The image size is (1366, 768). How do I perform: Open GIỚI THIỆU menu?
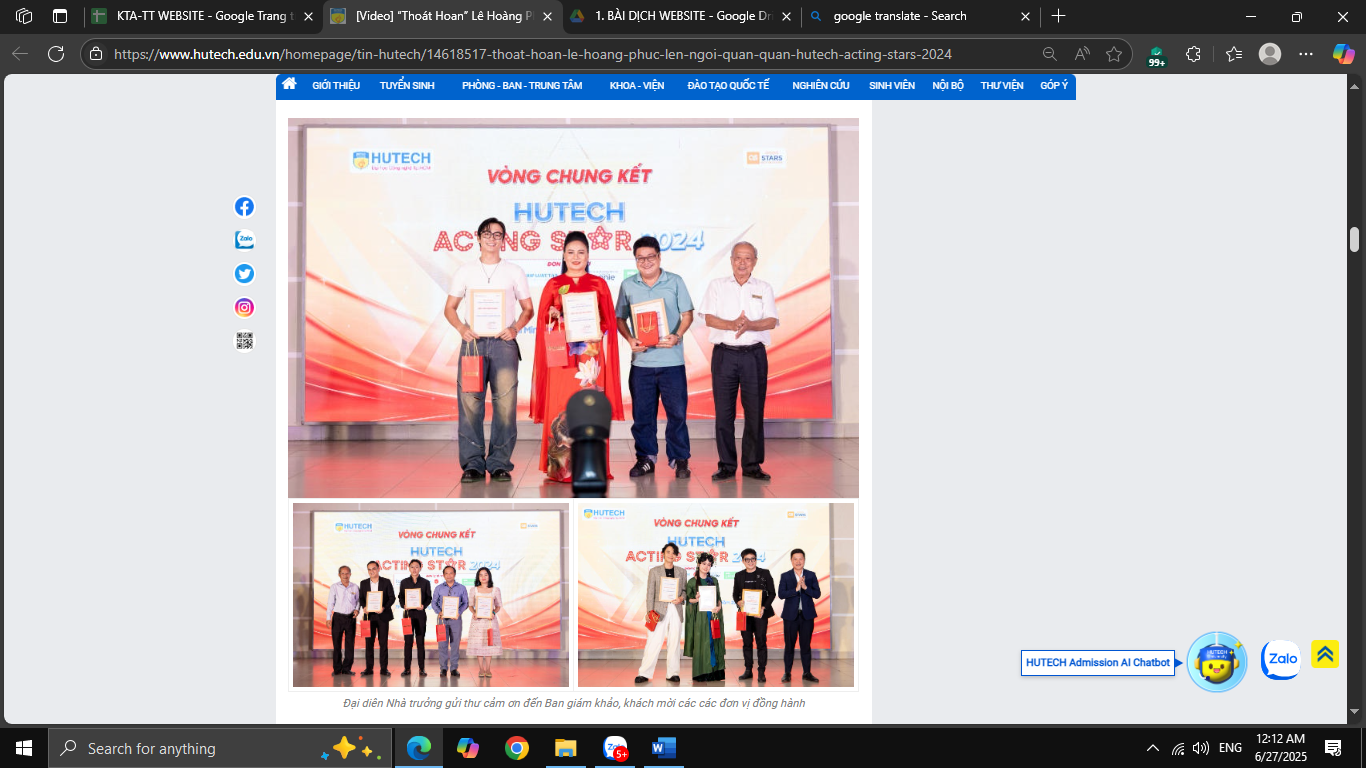(x=336, y=86)
